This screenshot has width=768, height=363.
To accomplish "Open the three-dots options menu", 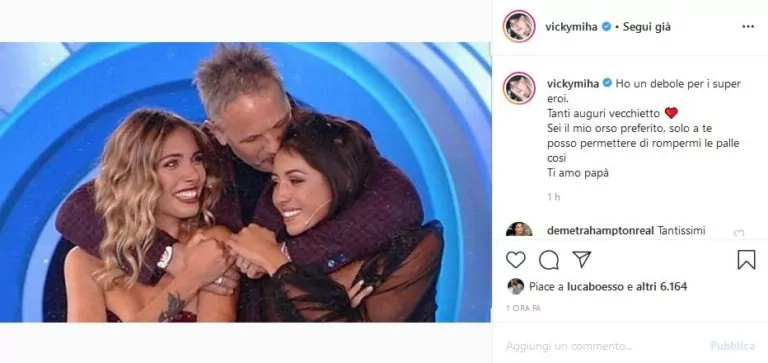I will point(748,27).
